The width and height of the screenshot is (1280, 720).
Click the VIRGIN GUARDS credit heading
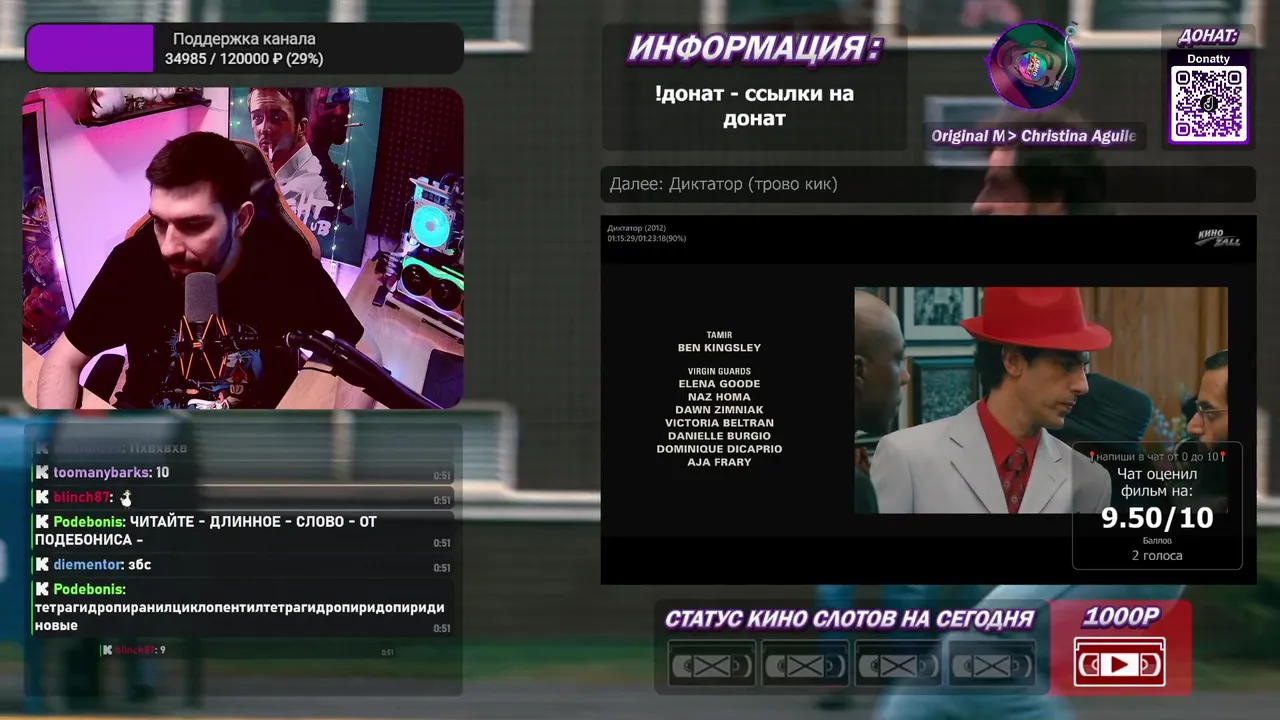(x=719, y=371)
